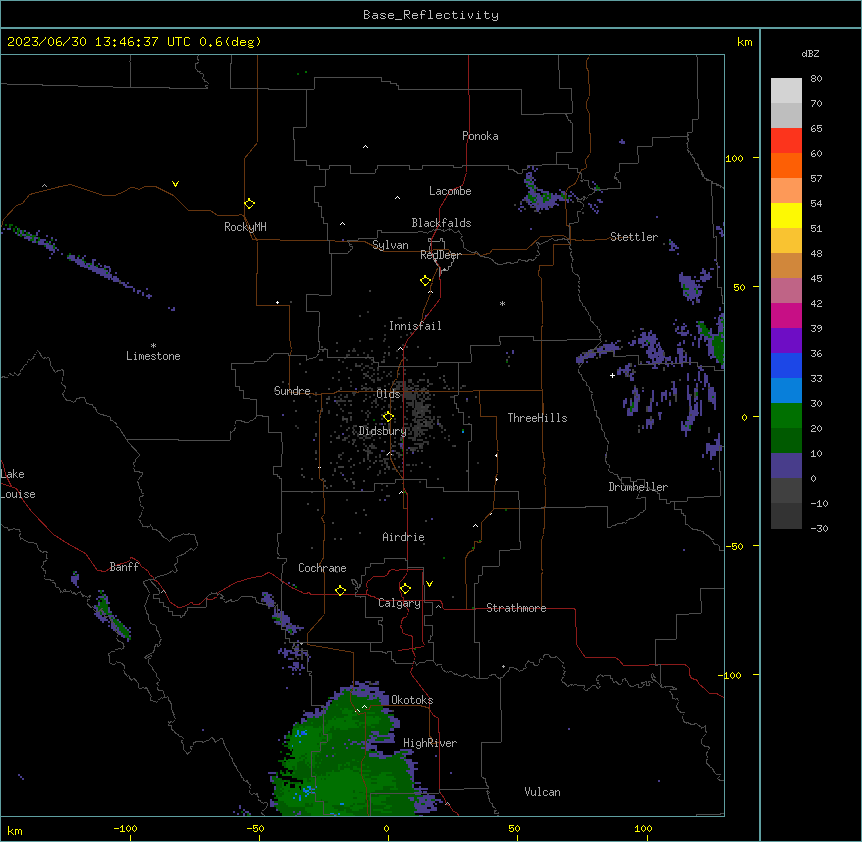Click the gray clutter patch east of Olds
Image resolution: width=862 pixels, height=842 pixels.
421,411
